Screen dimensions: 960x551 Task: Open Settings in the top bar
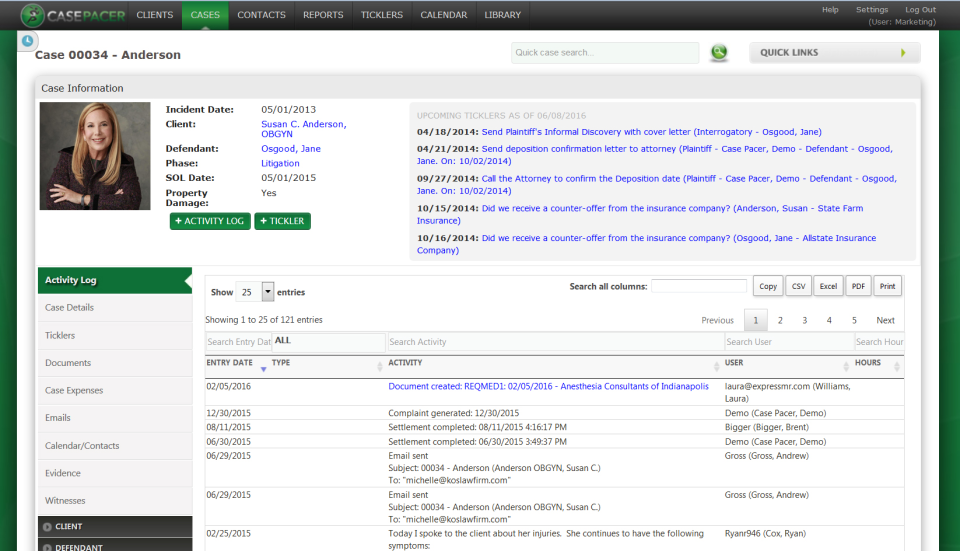point(872,10)
